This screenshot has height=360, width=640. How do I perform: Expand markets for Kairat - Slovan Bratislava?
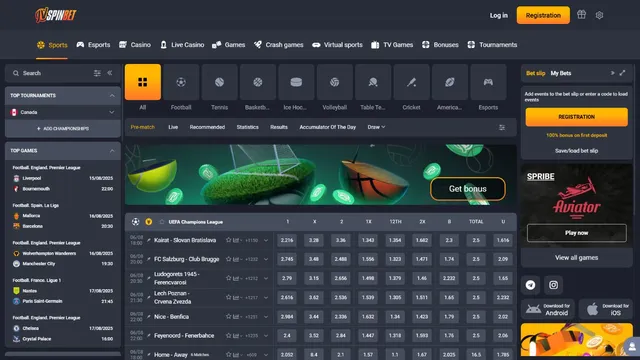(x=266, y=240)
